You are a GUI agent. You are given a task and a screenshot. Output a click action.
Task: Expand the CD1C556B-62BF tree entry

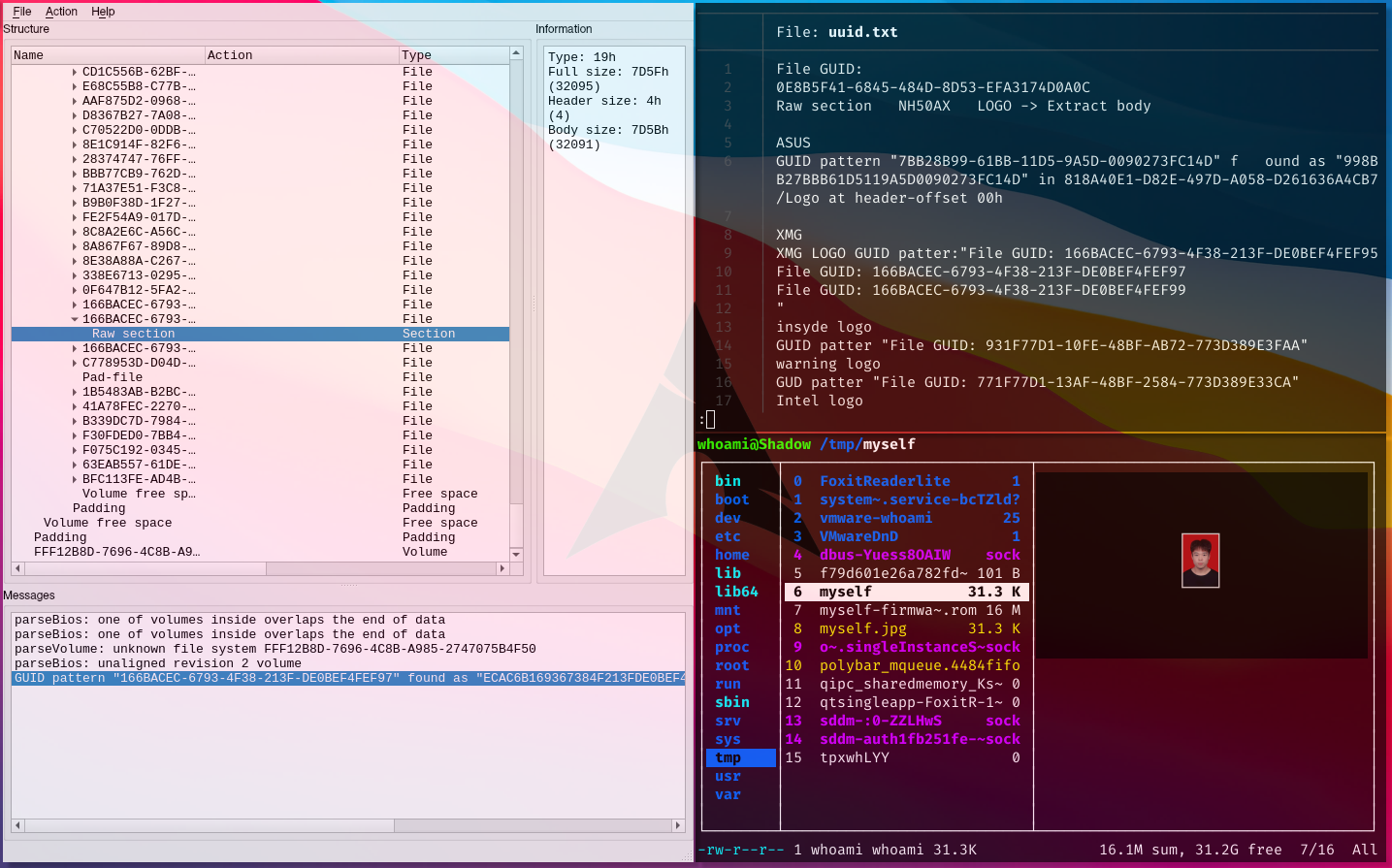point(75,72)
